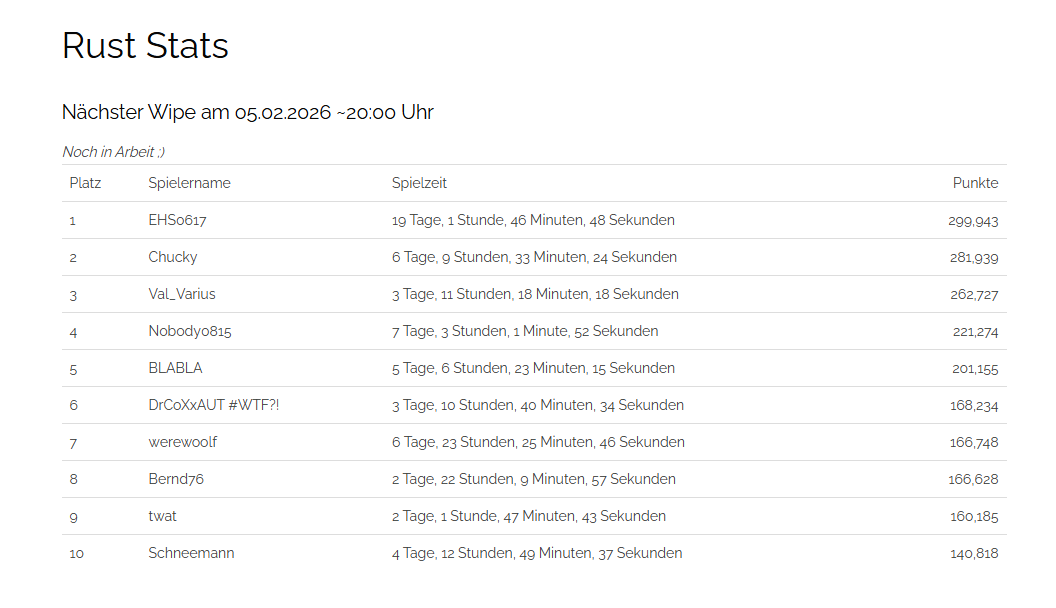Click the Rust Stats page heading

click(145, 46)
